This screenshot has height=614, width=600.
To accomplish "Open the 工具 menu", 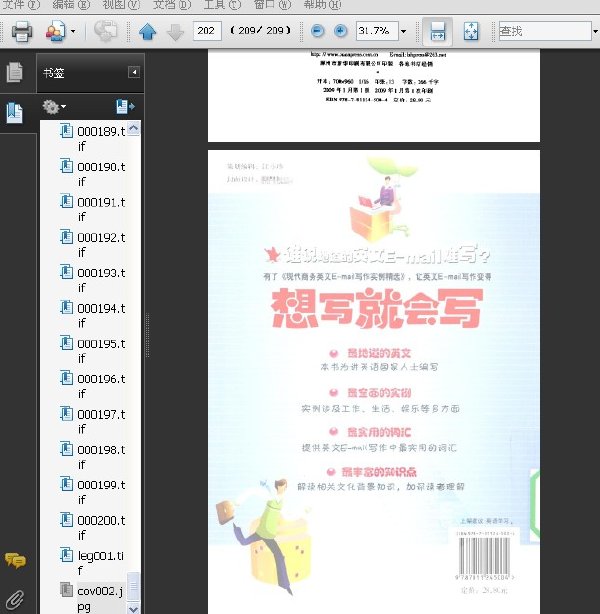I will pyautogui.click(x=222, y=5).
